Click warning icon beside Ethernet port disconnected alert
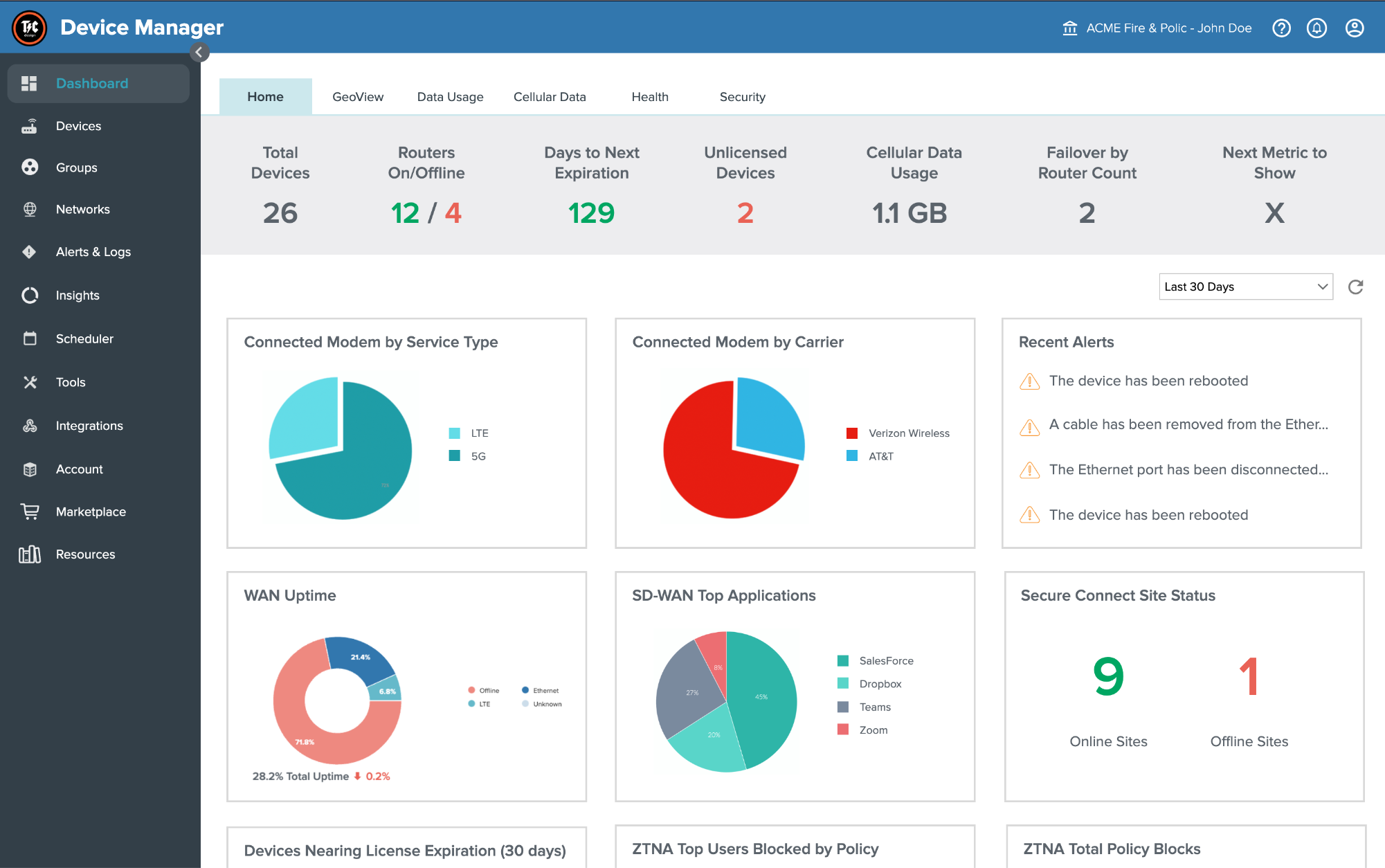 [x=1029, y=470]
